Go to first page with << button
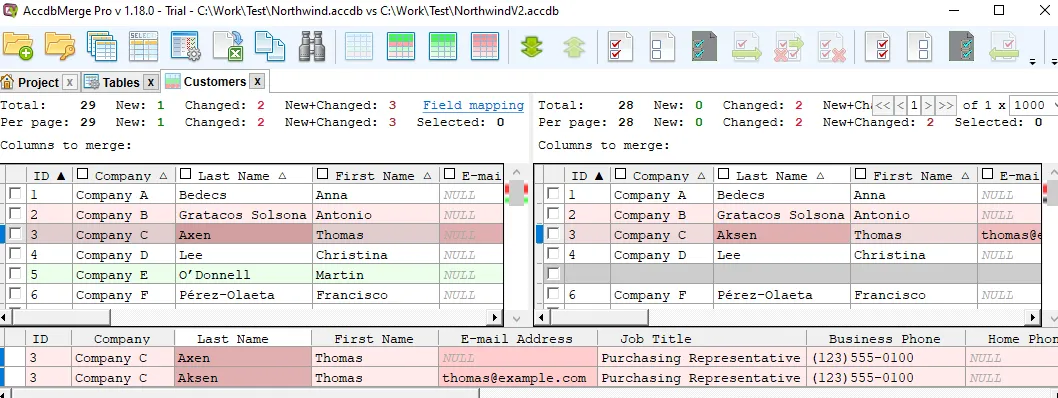The width and height of the screenshot is (1058, 398). (x=883, y=105)
